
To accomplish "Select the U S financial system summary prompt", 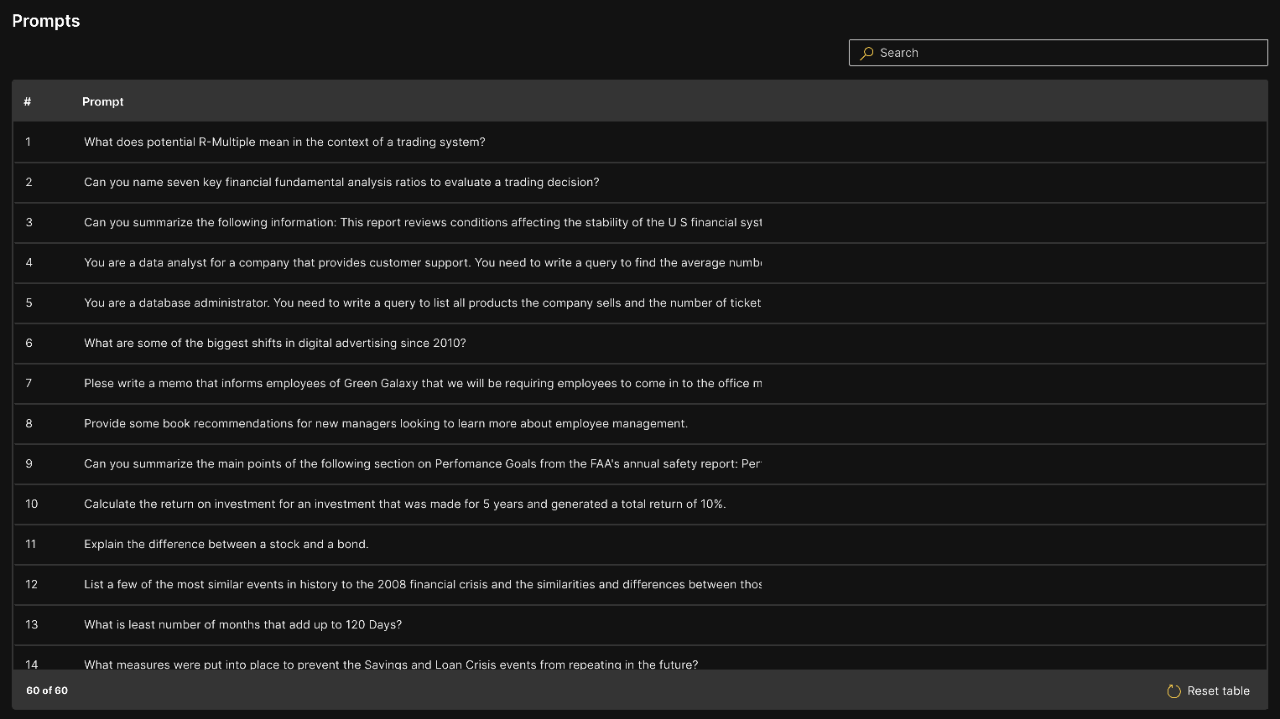I will (422, 223).
